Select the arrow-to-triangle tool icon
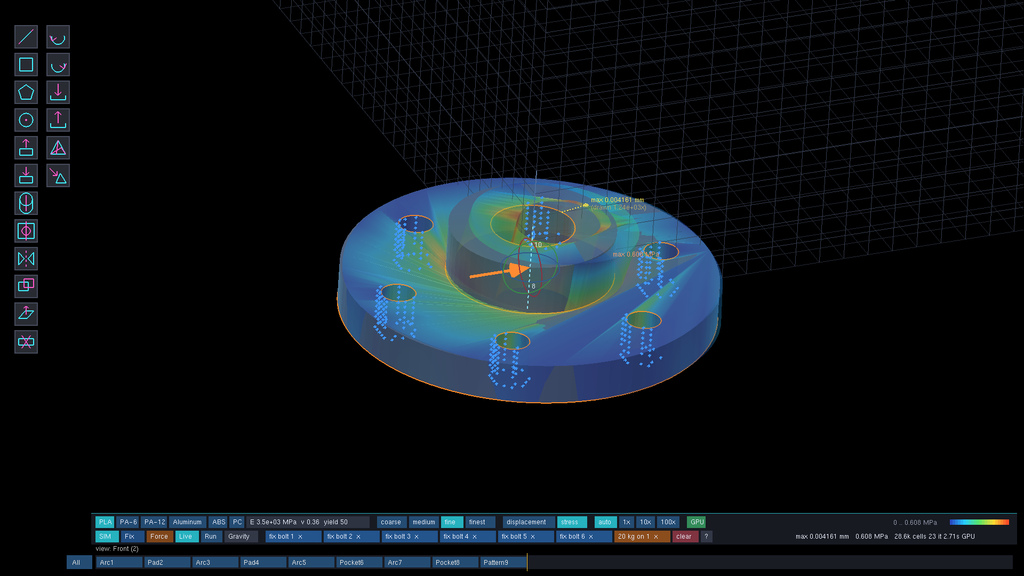1024x576 pixels. tap(58, 176)
